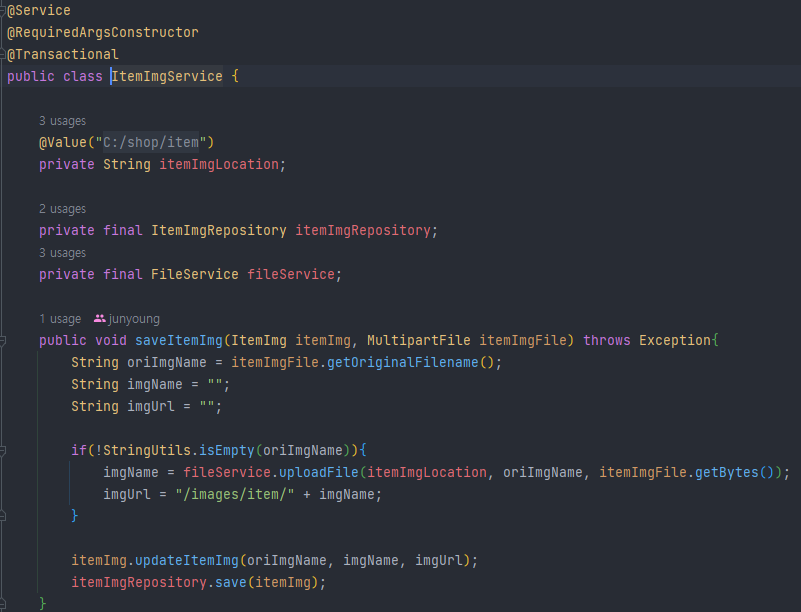Open the 1 usage hint for saveItemImg
Viewport: 801px width, 612px height.
[60, 319]
